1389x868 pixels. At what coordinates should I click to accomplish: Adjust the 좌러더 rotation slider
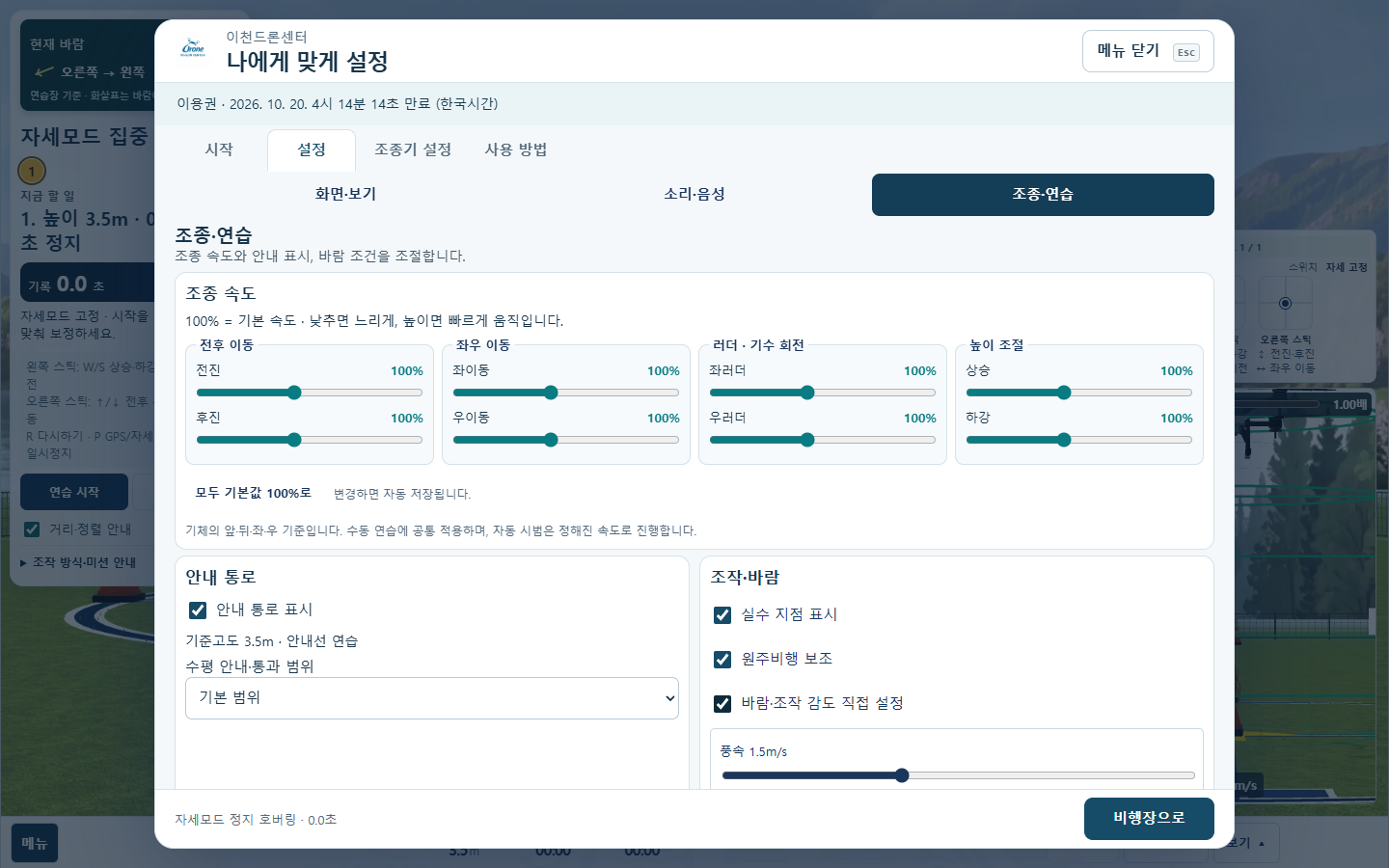click(x=823, y=393)
